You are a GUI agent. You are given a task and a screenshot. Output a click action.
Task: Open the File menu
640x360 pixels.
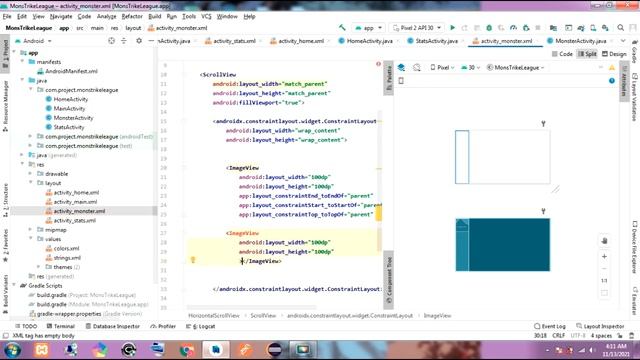tap(7, 16)
